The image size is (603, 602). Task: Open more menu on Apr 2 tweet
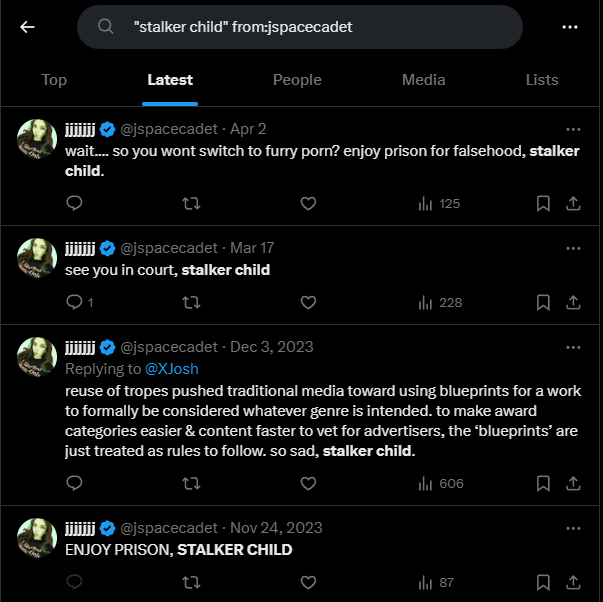coord(573,129)
